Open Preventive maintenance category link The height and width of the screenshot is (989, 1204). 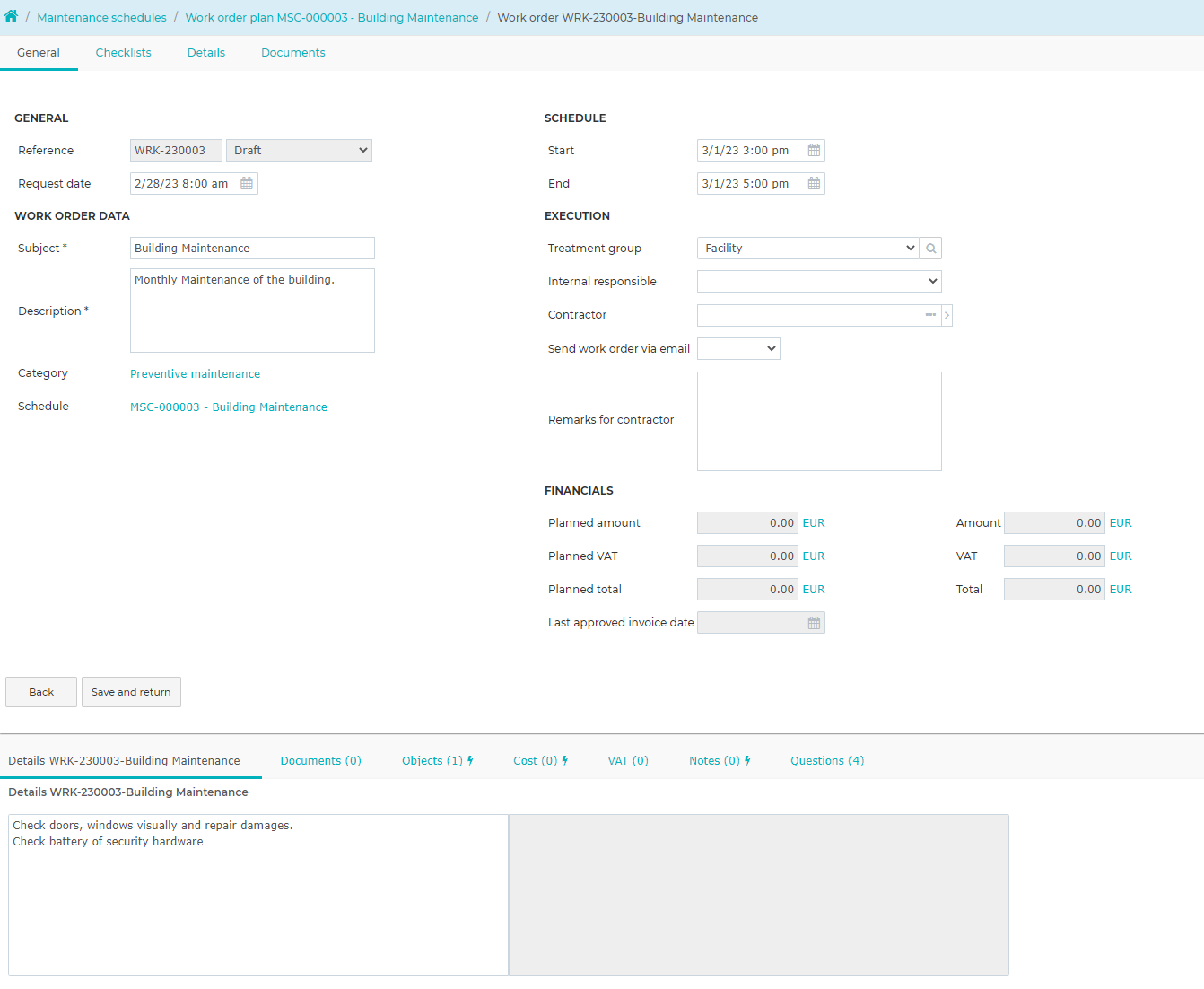(195, 374)
